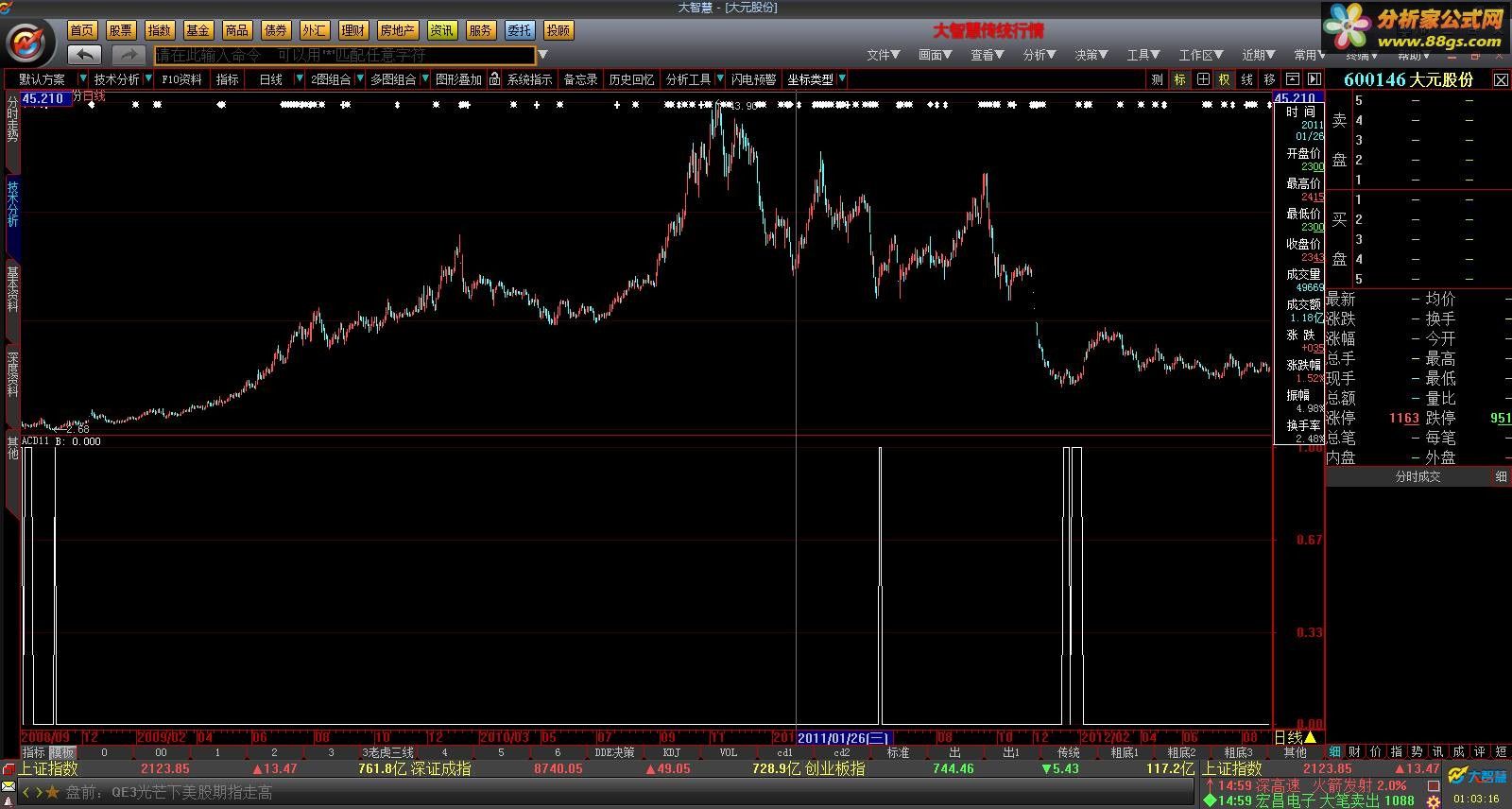Toggle the 测 measure tool

(1158, 79)
